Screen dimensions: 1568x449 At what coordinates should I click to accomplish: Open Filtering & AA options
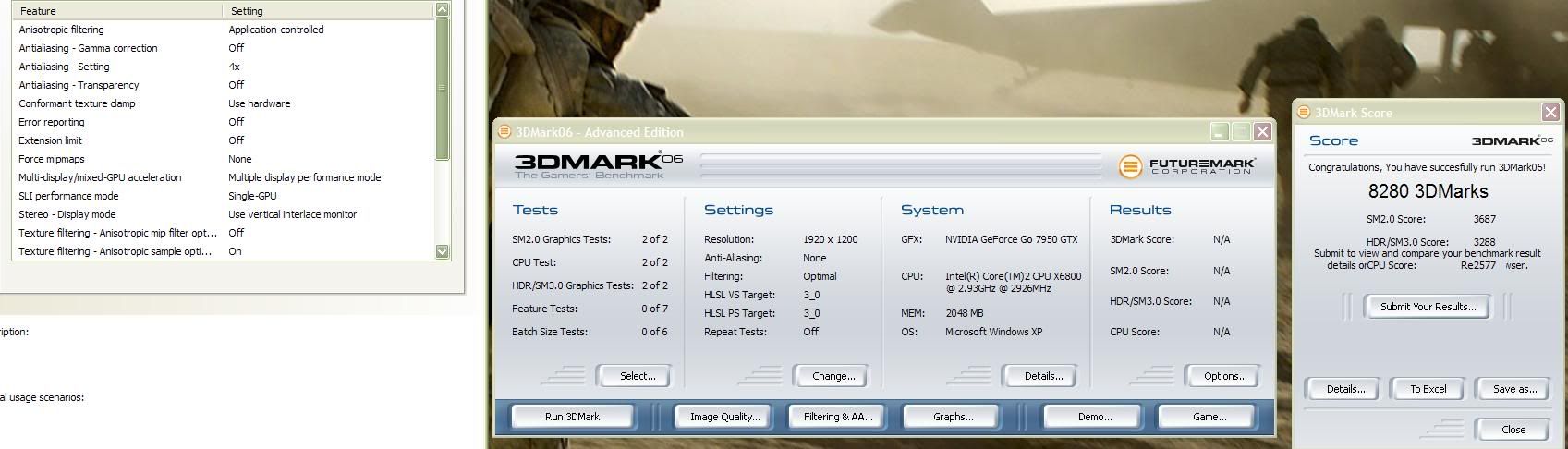(x=838, y=417)
